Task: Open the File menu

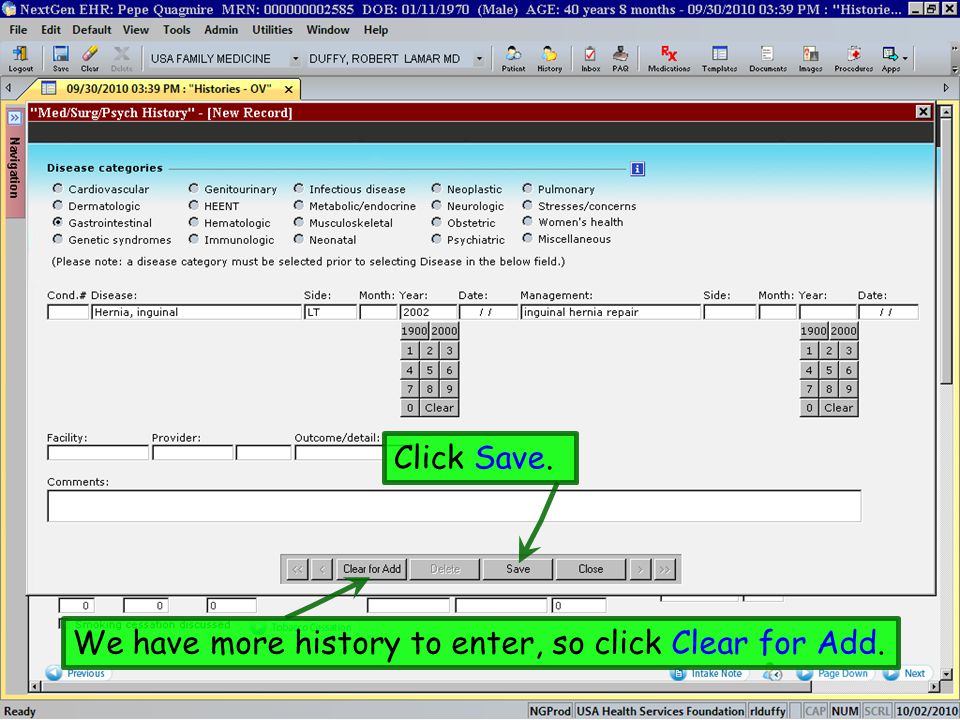Action: (x=18, y=29)
